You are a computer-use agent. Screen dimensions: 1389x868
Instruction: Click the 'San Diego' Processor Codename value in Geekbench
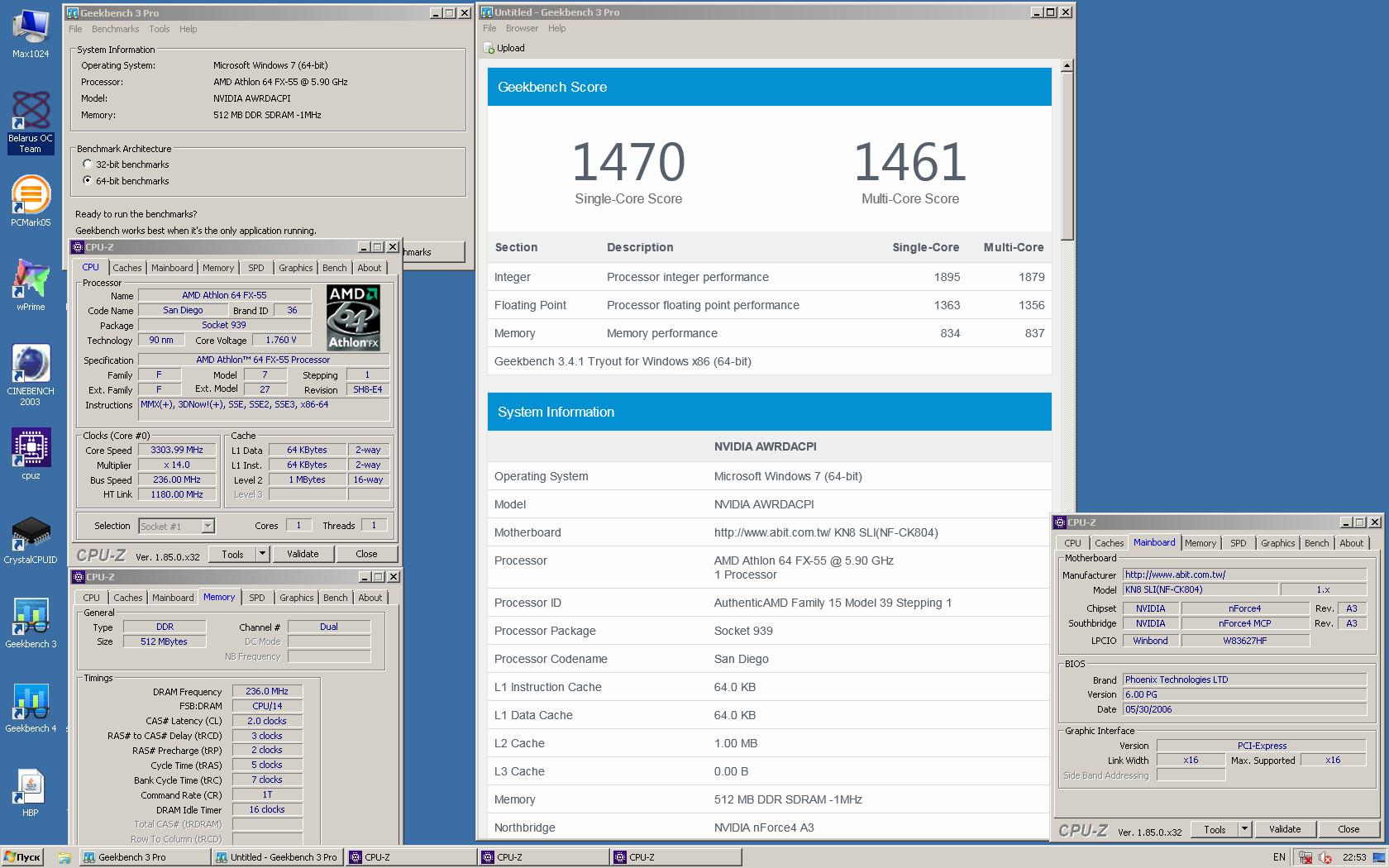pos(742,659)
